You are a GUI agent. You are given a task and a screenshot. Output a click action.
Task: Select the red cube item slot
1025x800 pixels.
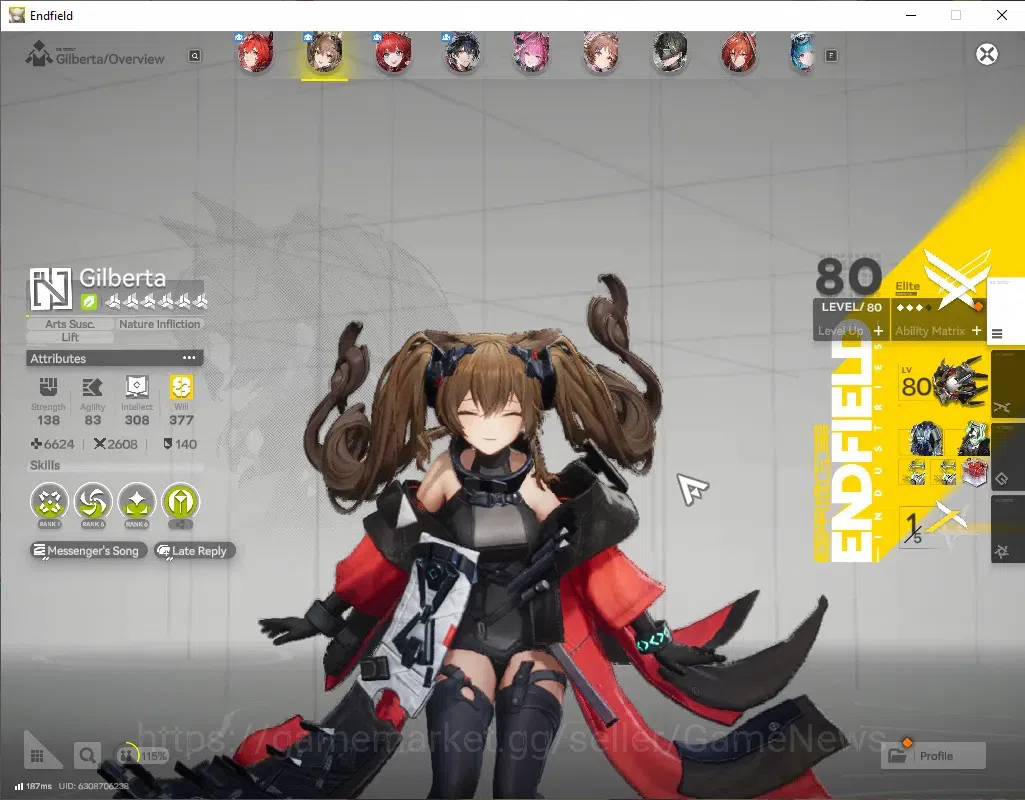[x=974, y=473]
